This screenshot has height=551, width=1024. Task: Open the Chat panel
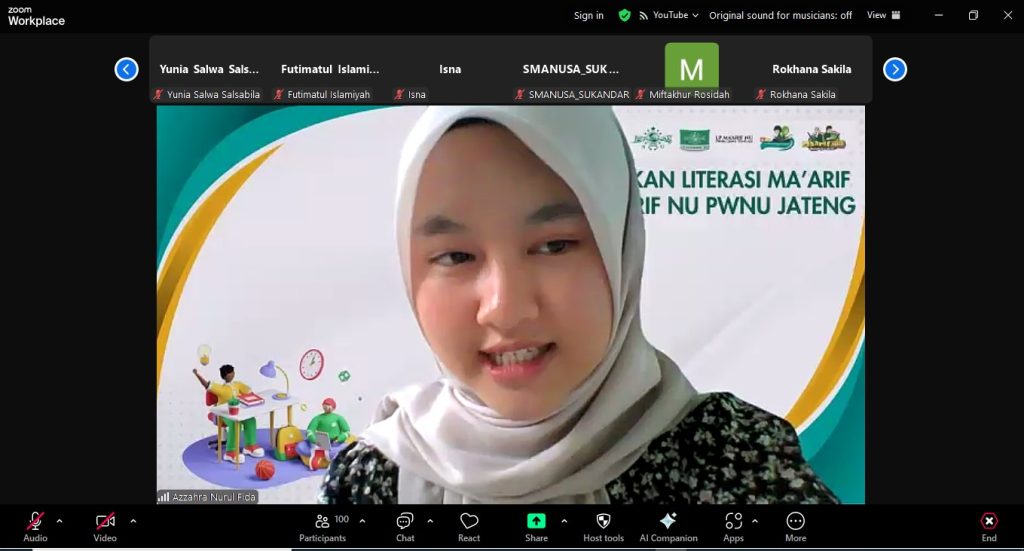coord(405,527)
